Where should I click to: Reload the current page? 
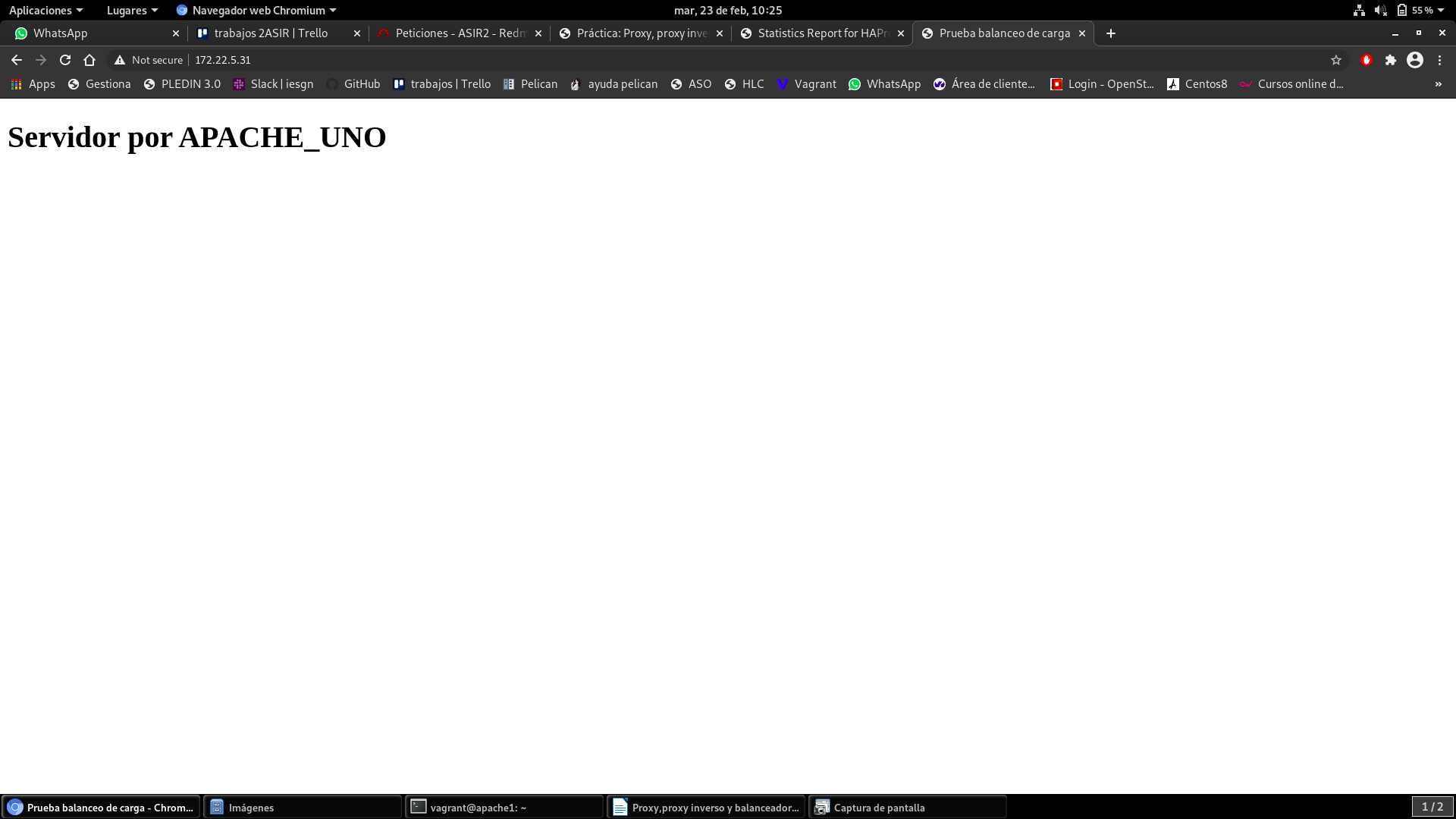click(65, 60)
